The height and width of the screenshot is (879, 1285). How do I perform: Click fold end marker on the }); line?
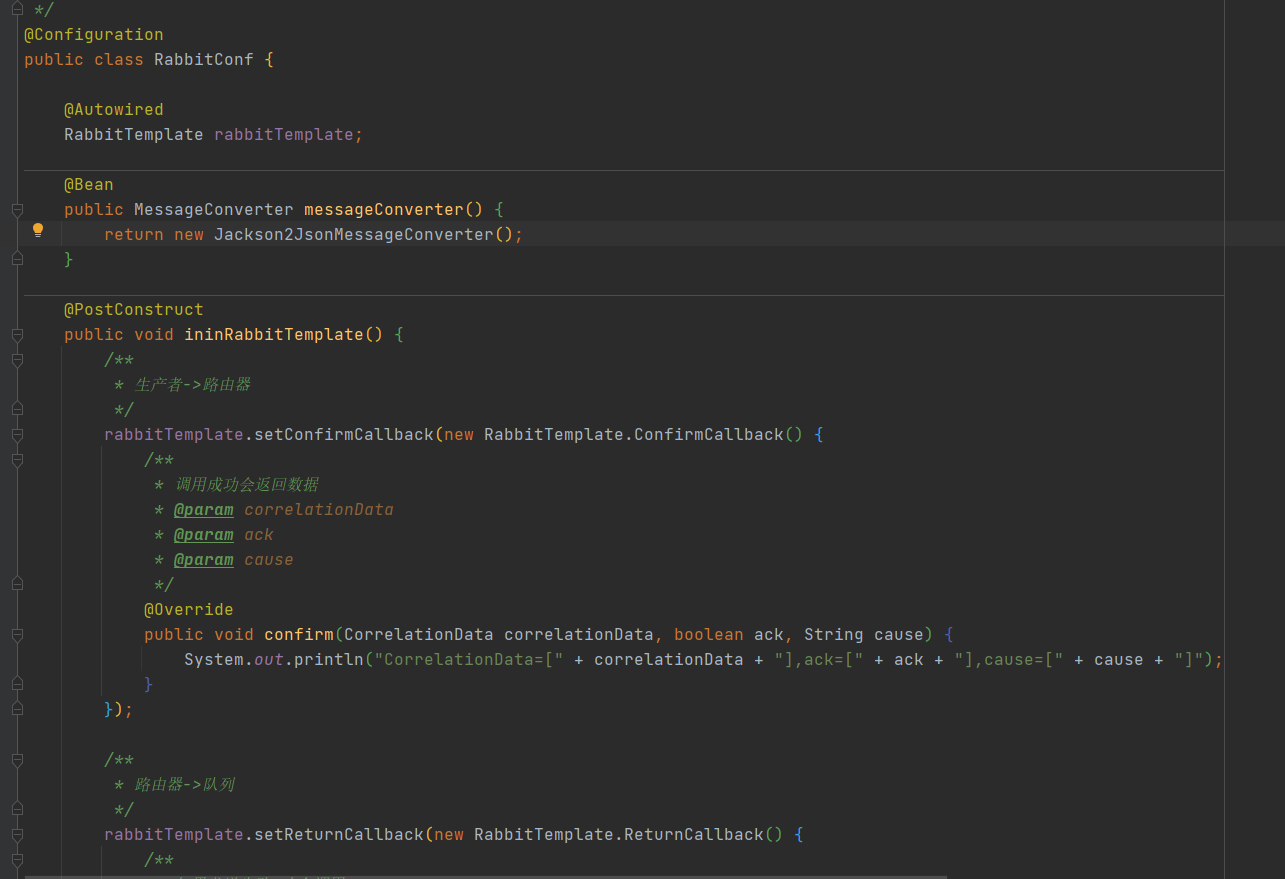[17, 709]
